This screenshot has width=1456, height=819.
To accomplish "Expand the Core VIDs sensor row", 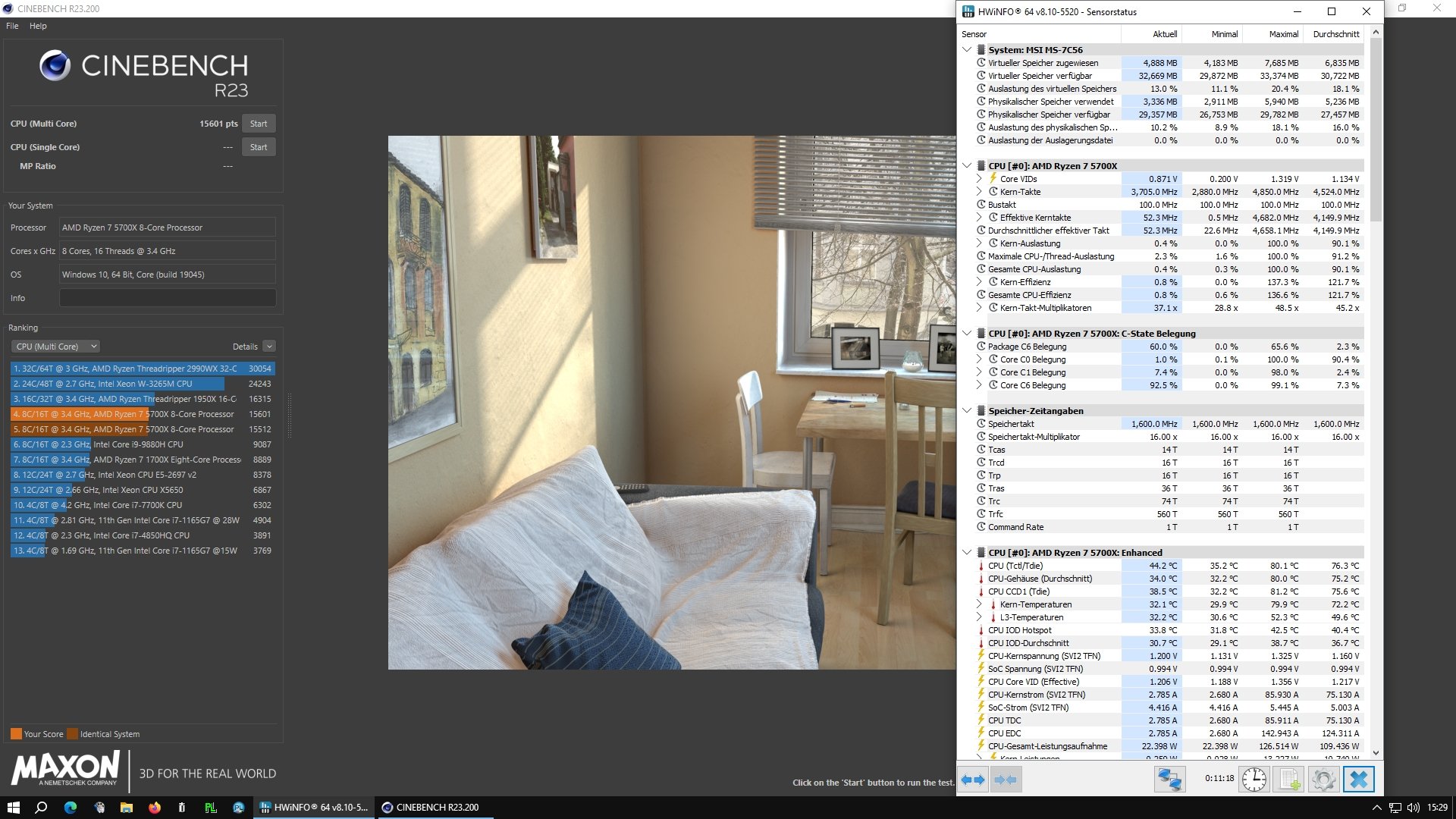I will (979, 179).
